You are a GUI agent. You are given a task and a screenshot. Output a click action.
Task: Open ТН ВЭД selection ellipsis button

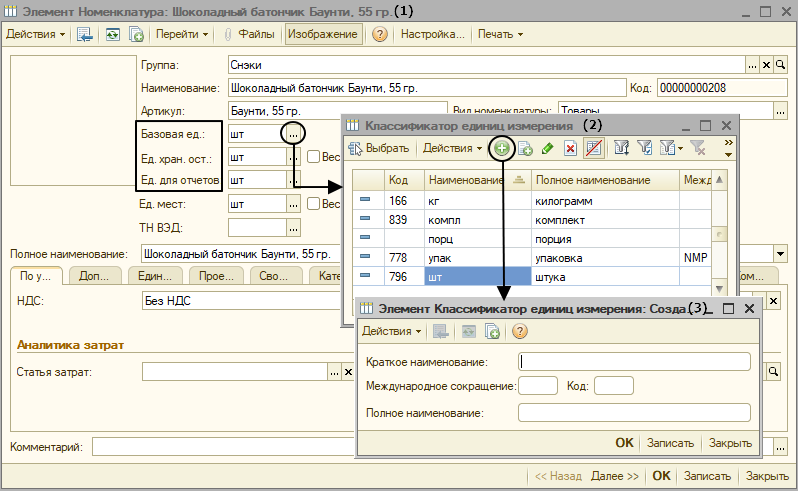coord(293,228)
